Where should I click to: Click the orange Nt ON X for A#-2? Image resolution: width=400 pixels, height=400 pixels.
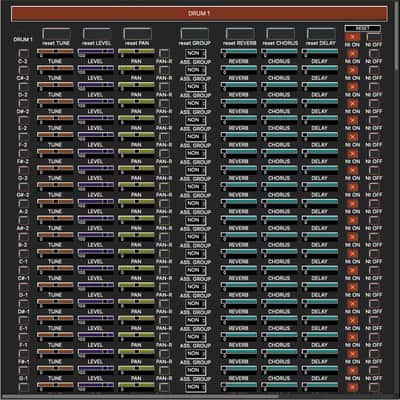[x=352, y=220]
